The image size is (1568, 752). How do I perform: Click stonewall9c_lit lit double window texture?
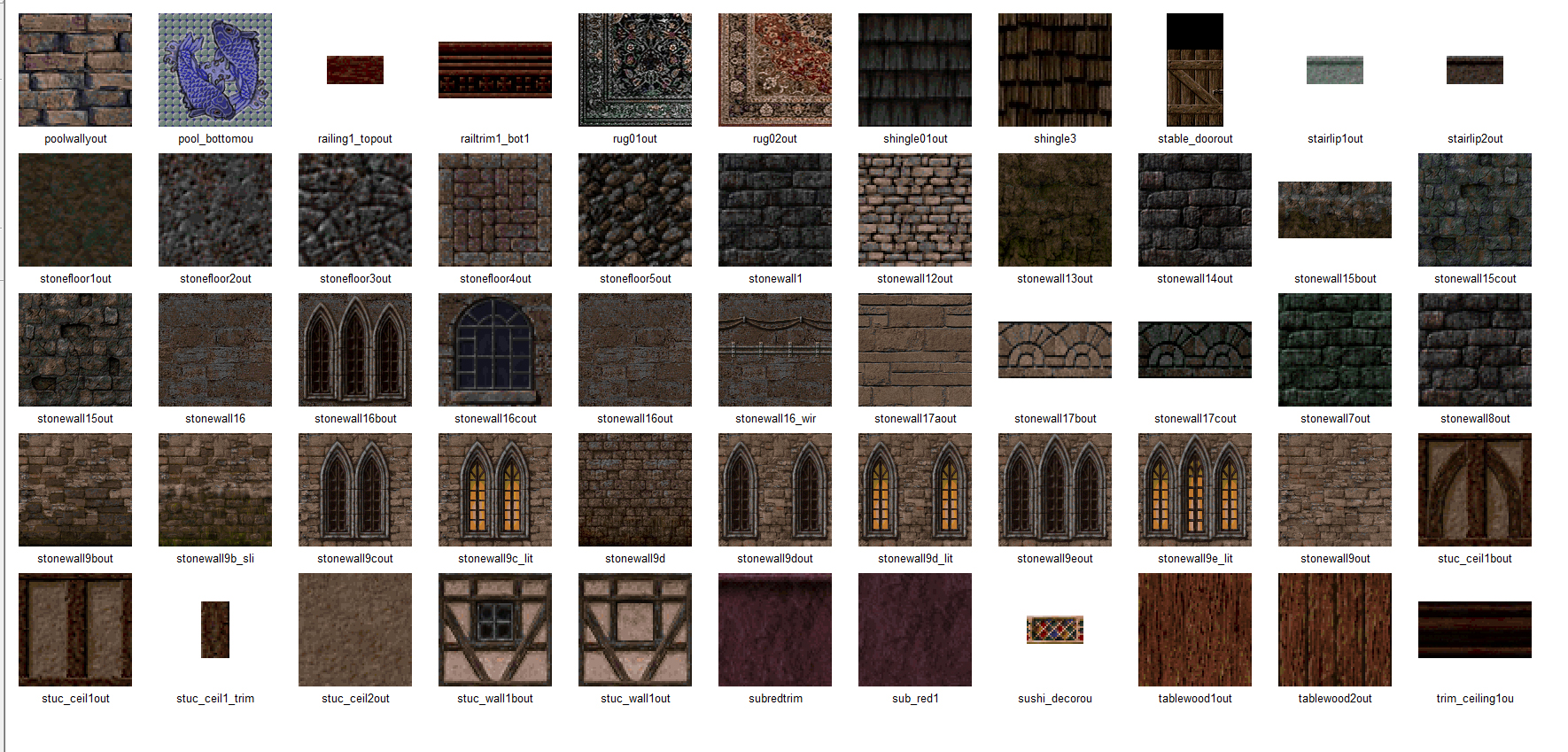click(495, 490)
